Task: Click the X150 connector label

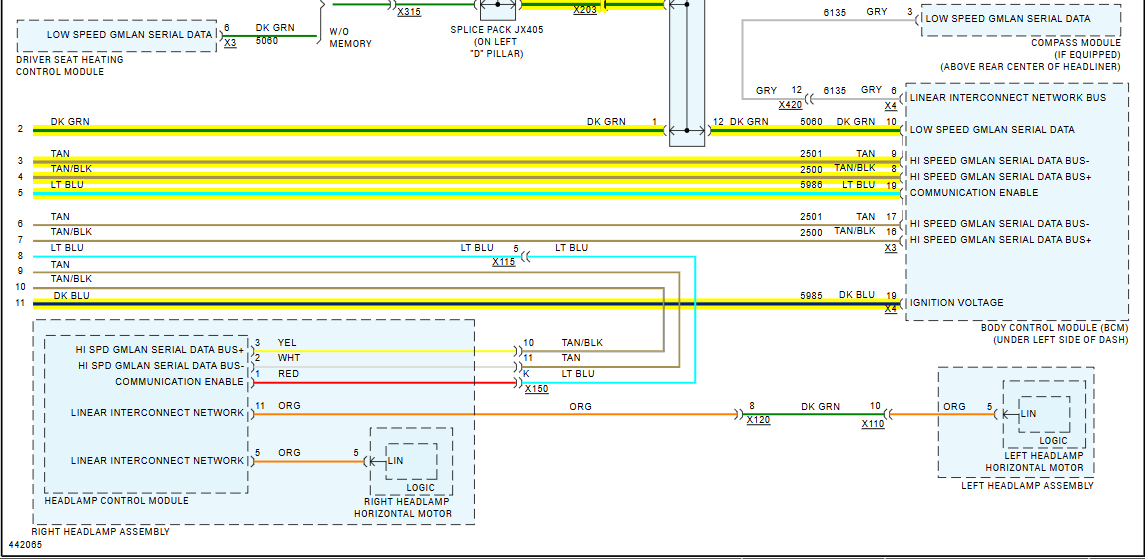Action: 536,389
